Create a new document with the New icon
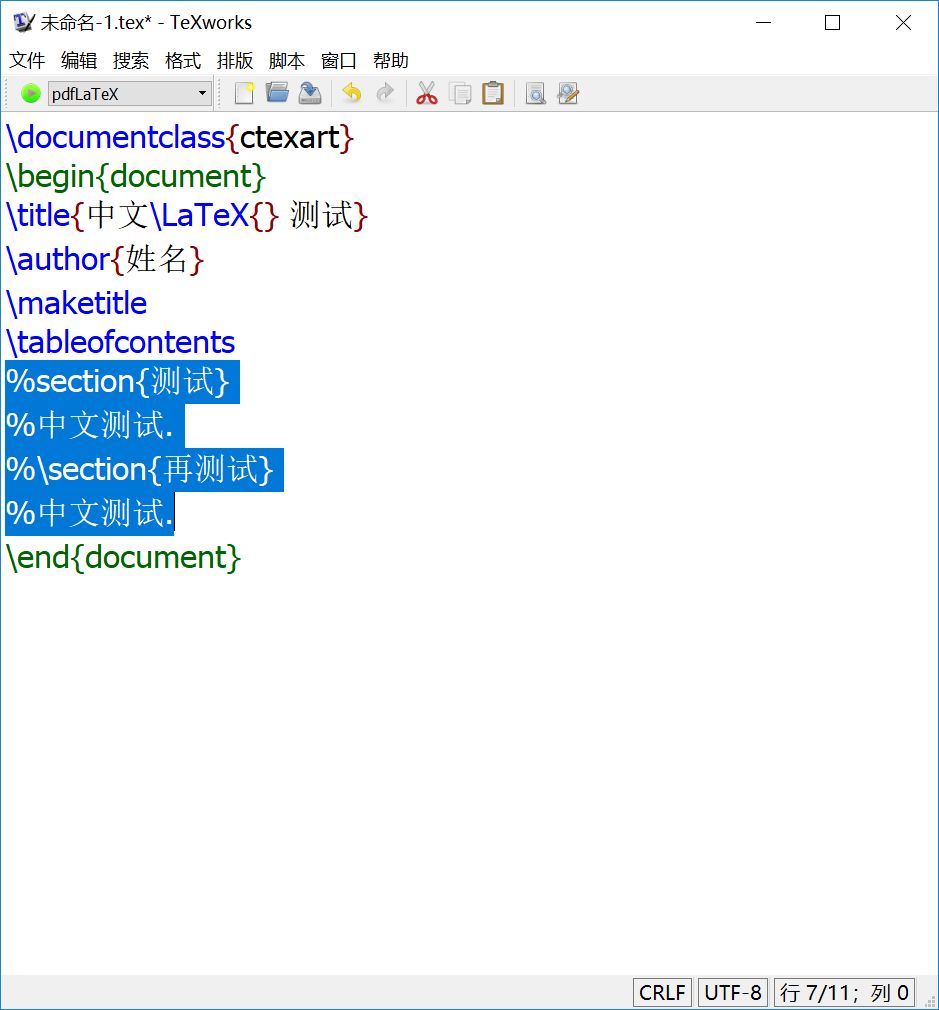The width and height of the screenshot is (939, 1010). 245,94
